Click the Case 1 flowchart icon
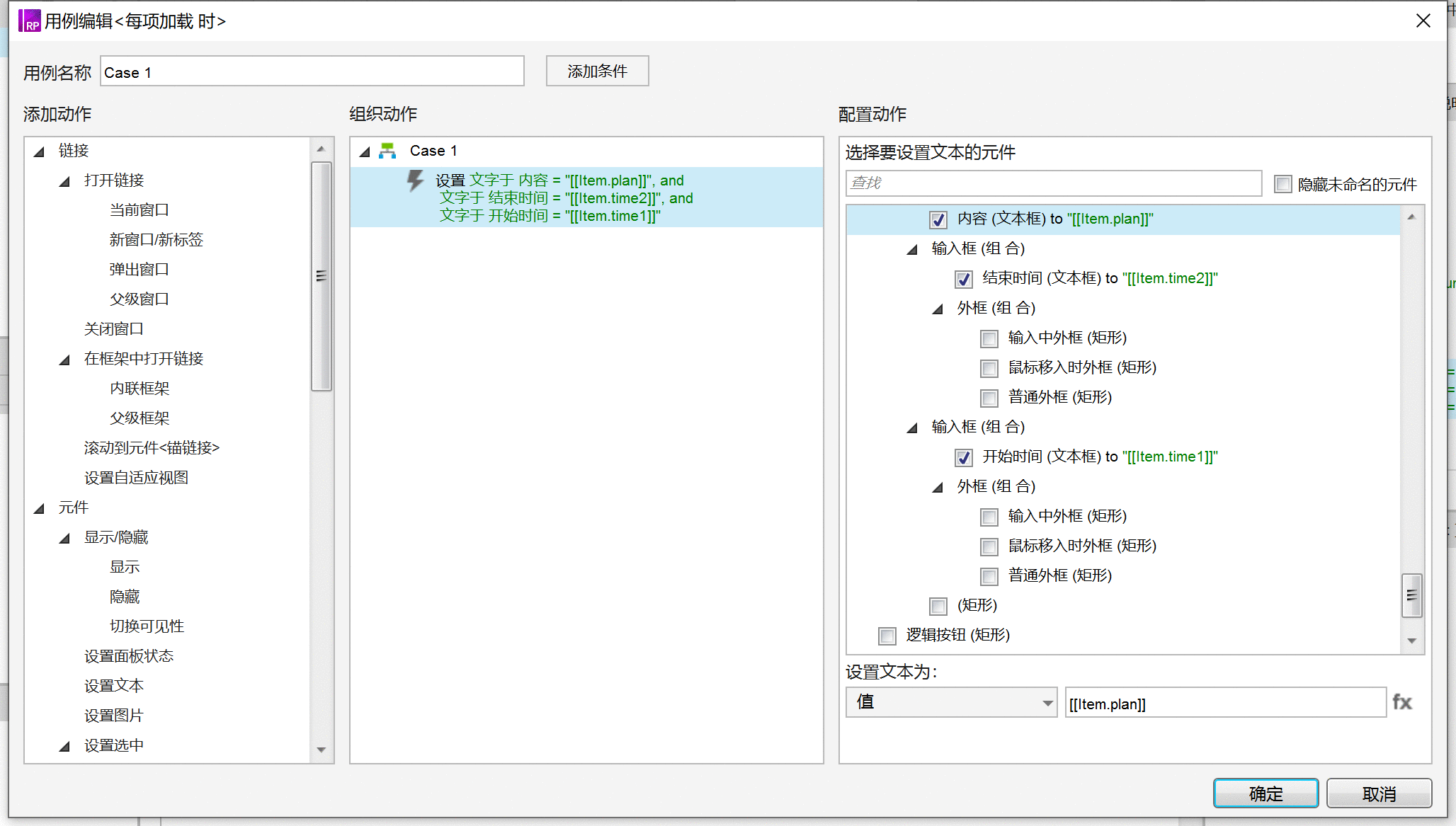Viewport: 1456px width, 826px height. 387,151
